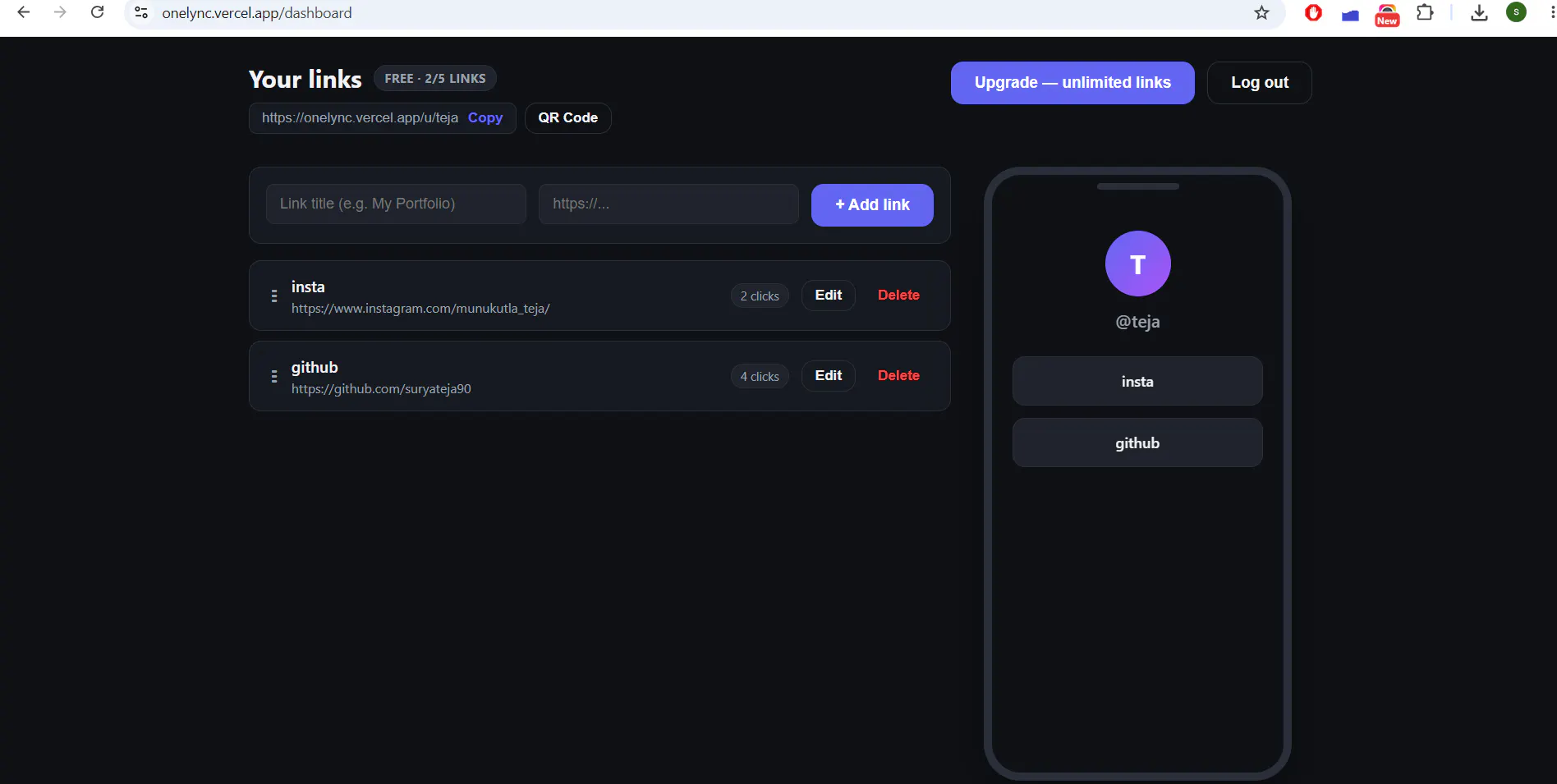
Task: Reload the dashboard page
Action: pos(97,12)
